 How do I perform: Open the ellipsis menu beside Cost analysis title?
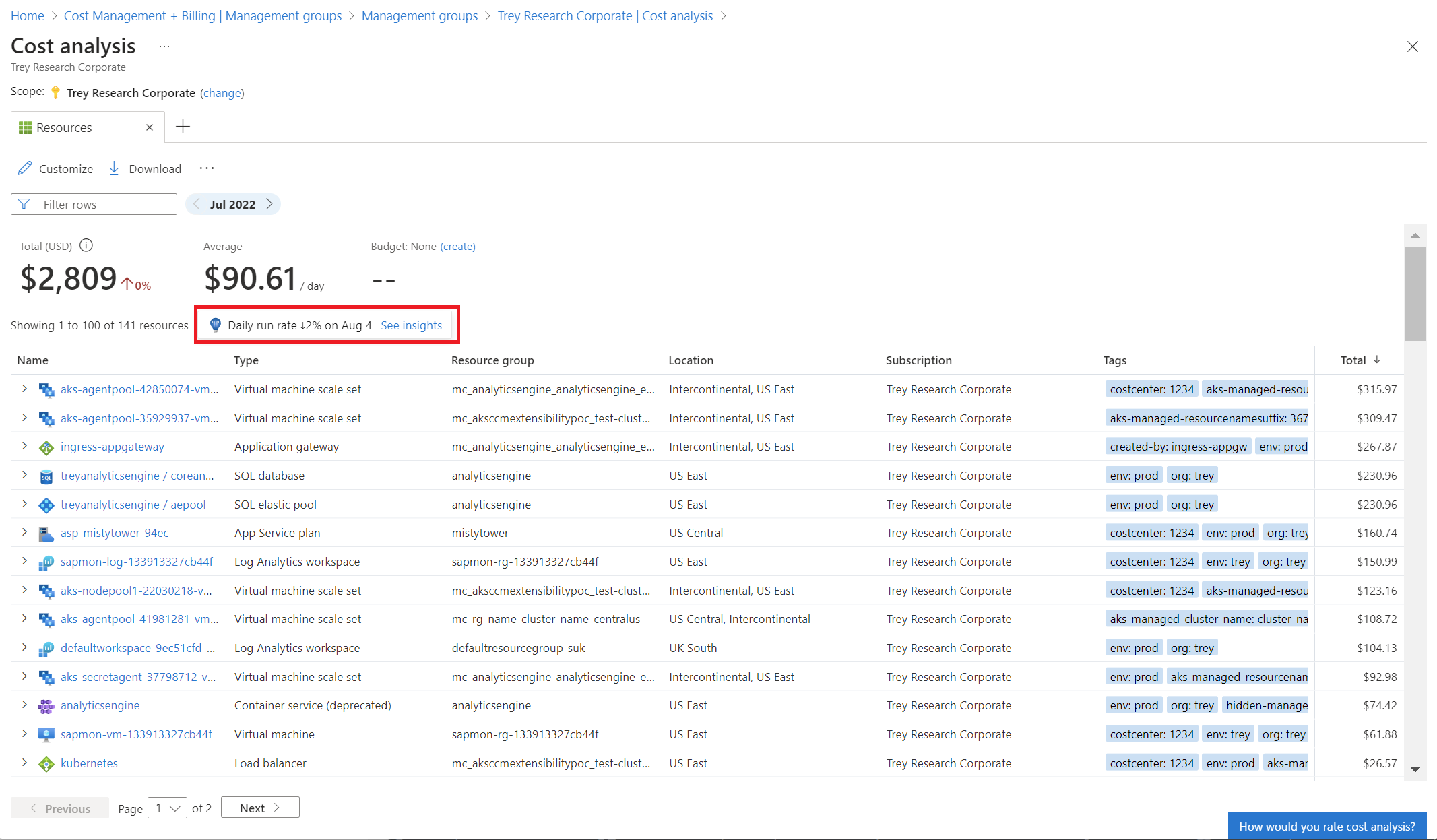click(x=164, y=46)
